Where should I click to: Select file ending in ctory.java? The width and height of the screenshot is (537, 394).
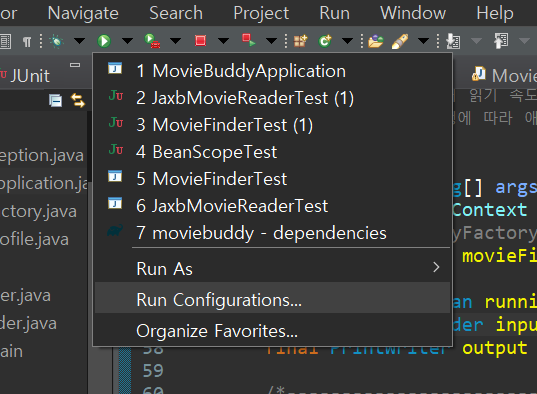[x=38, y=211]
